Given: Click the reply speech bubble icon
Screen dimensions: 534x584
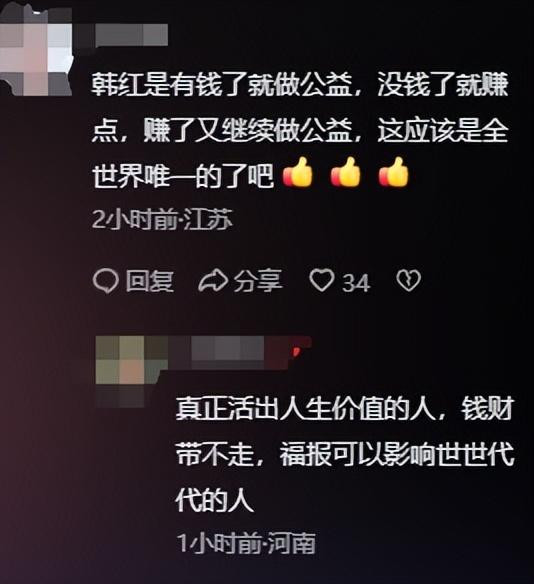Looking at the screenshot, I should [x=105, y=281].
